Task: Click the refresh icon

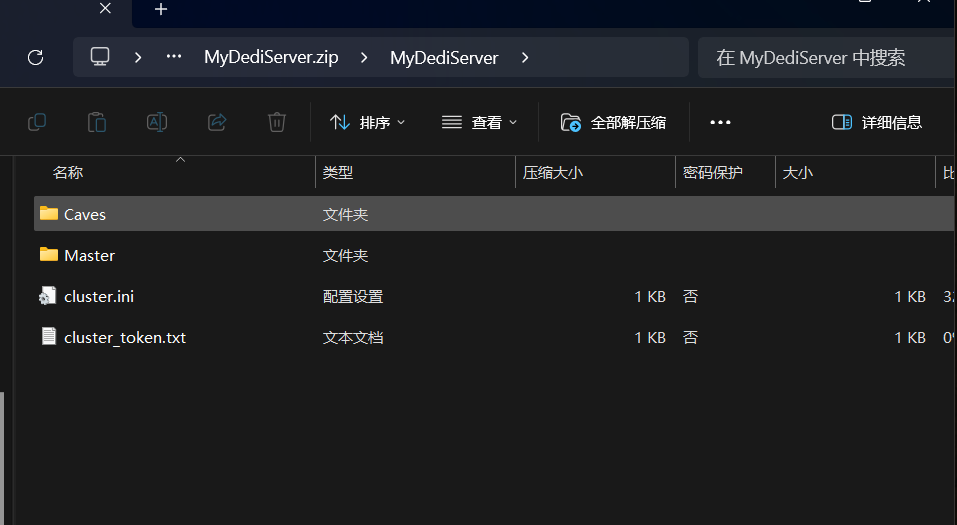Action: tap(35, 57)
